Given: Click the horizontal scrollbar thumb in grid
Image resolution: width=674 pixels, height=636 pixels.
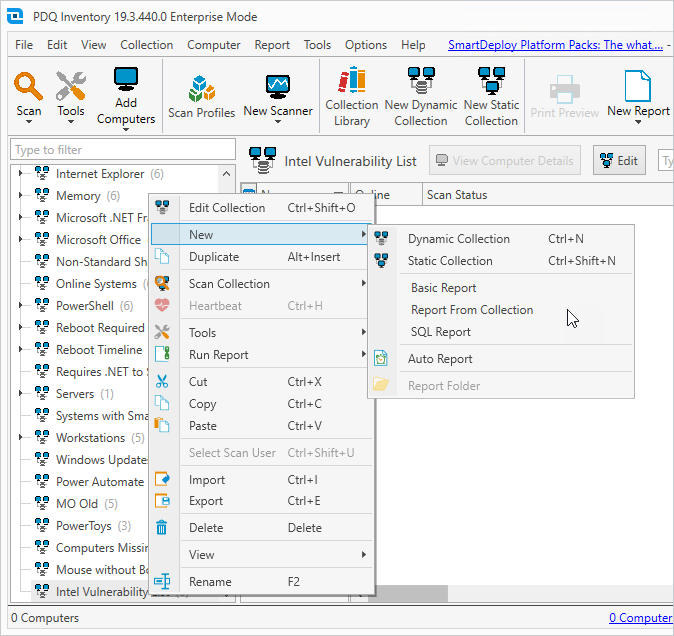Looking at the screenshot, I should click(407, 594).
